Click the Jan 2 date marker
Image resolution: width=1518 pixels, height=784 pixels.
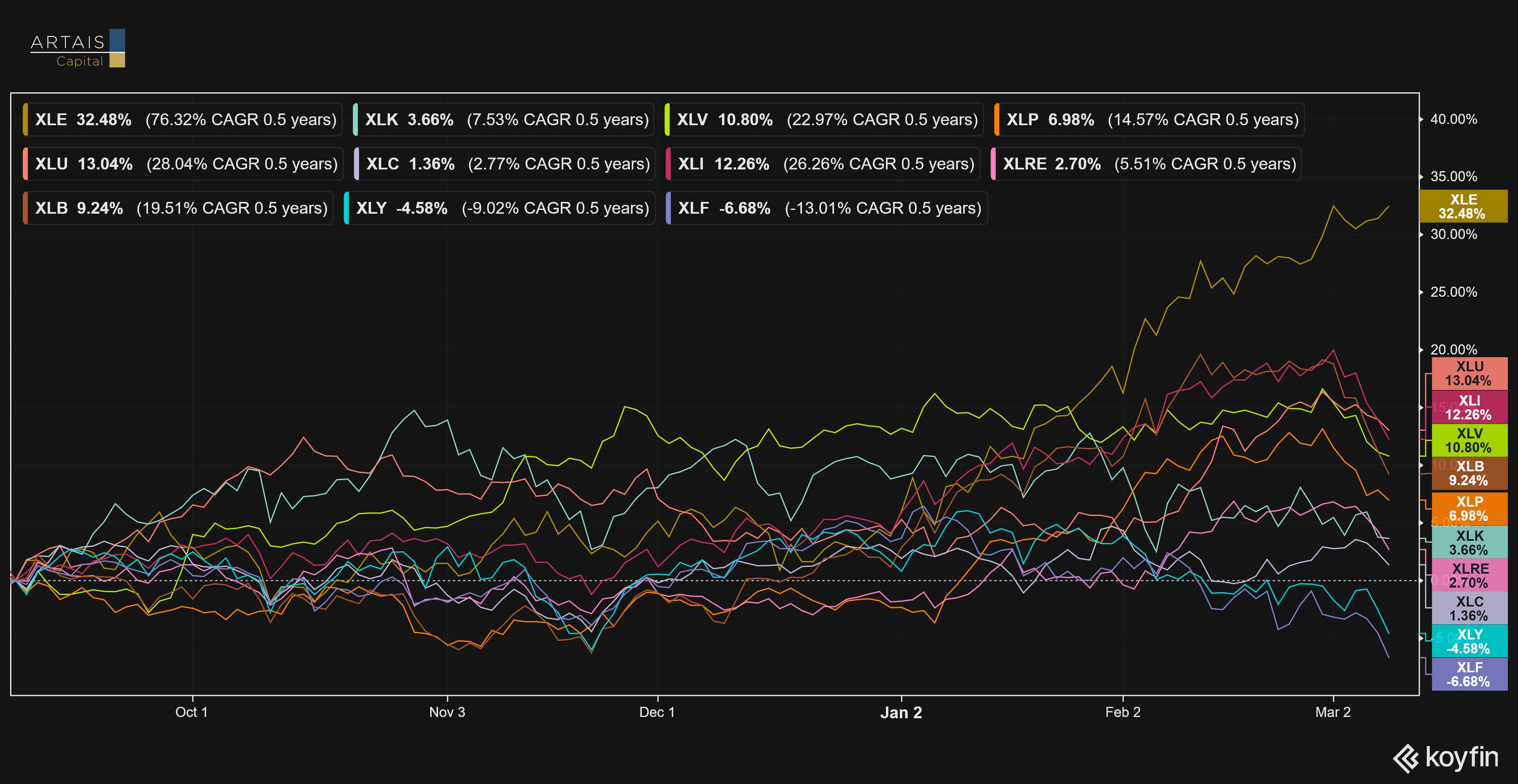click(901, 713)
